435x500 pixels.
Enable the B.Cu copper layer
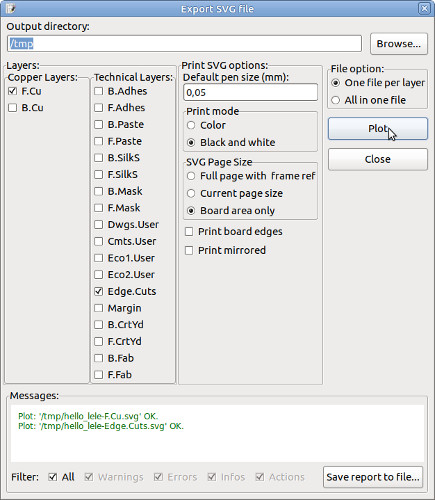[13, 108]
